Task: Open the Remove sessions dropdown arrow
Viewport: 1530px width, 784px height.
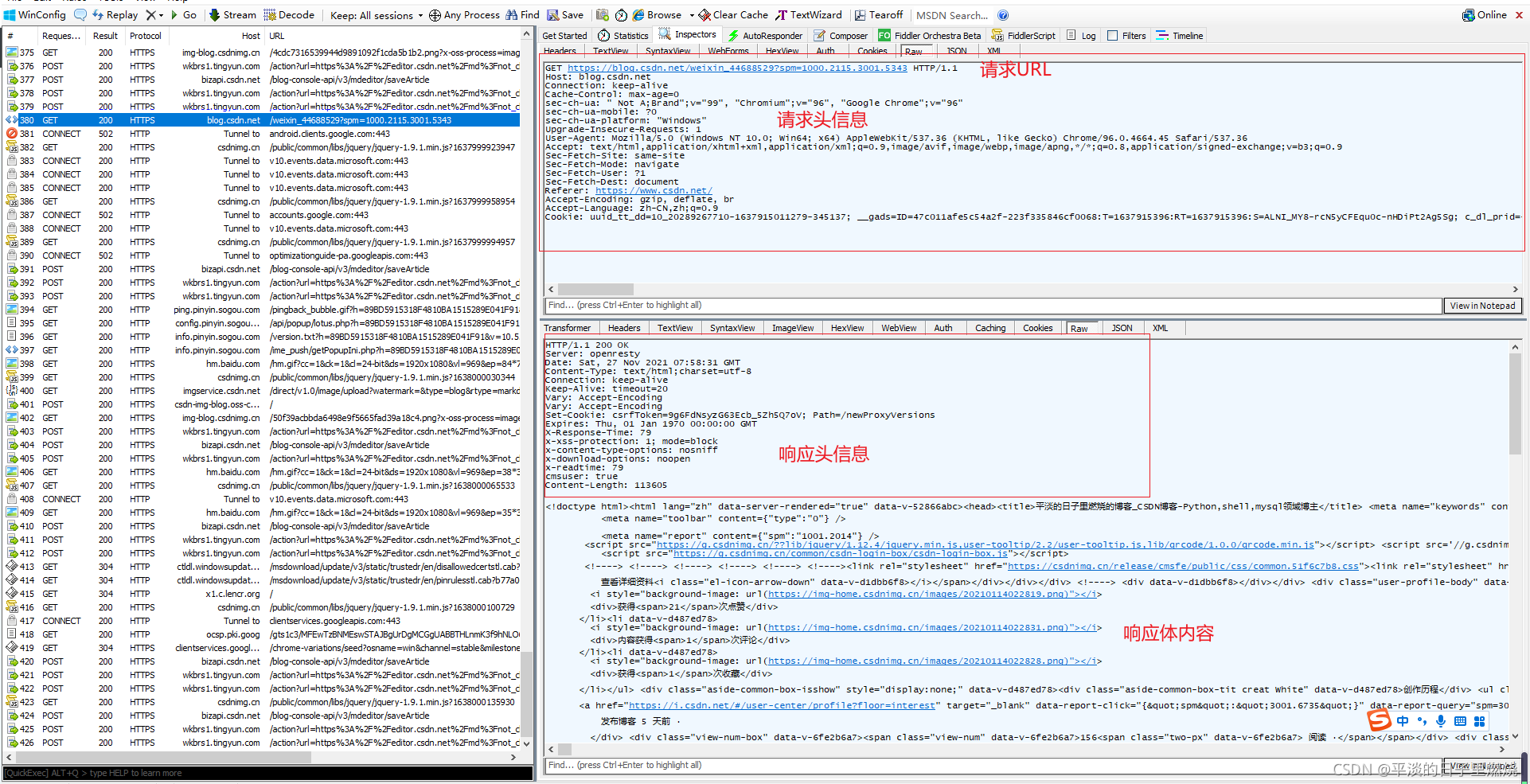Action: pos(162,15)
